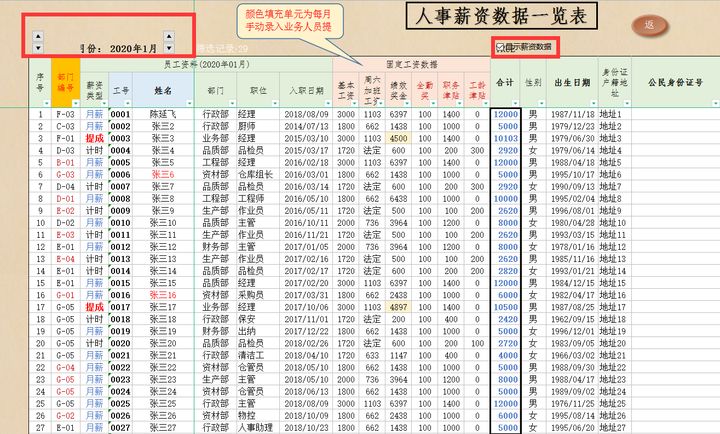Viewport: 720px width, 434px height.
Task: Open the 部门编号 column filter dropdown
Action: pos(76,103)
